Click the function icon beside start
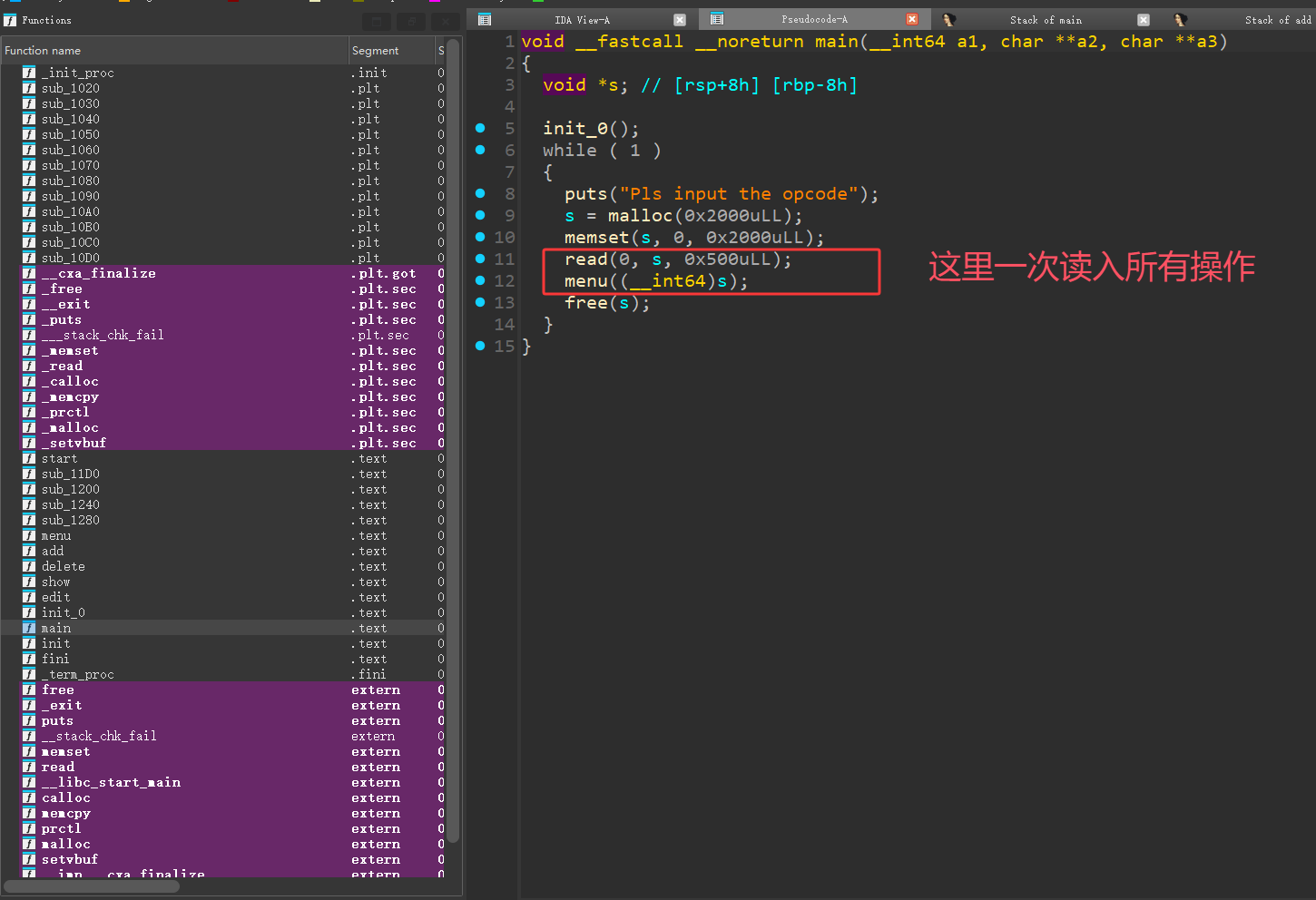The image size is (1316, 900). click(29, 458)
